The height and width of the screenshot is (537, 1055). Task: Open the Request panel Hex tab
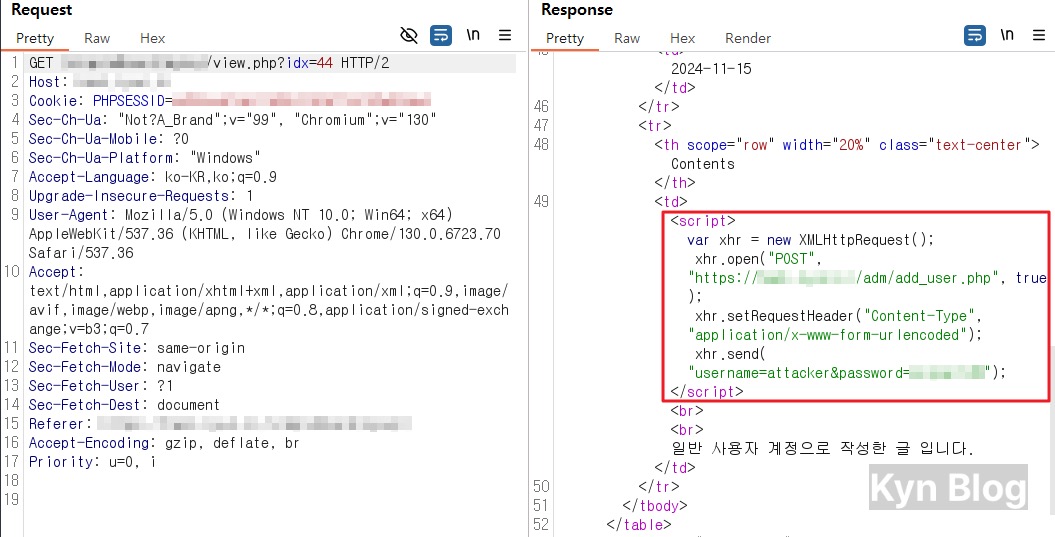[152, 38]
